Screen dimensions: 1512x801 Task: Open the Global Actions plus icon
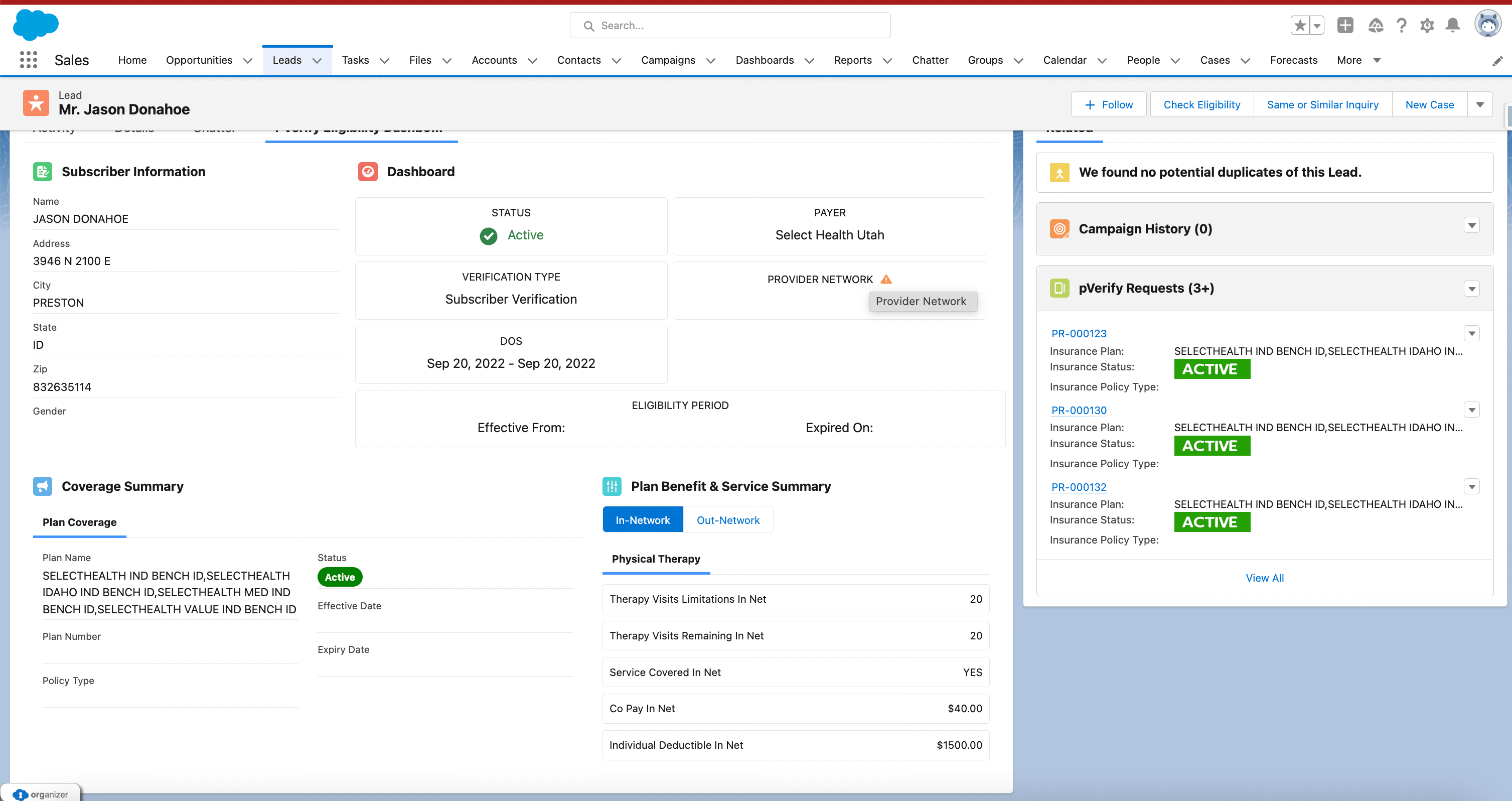[x=1345, y=25]
